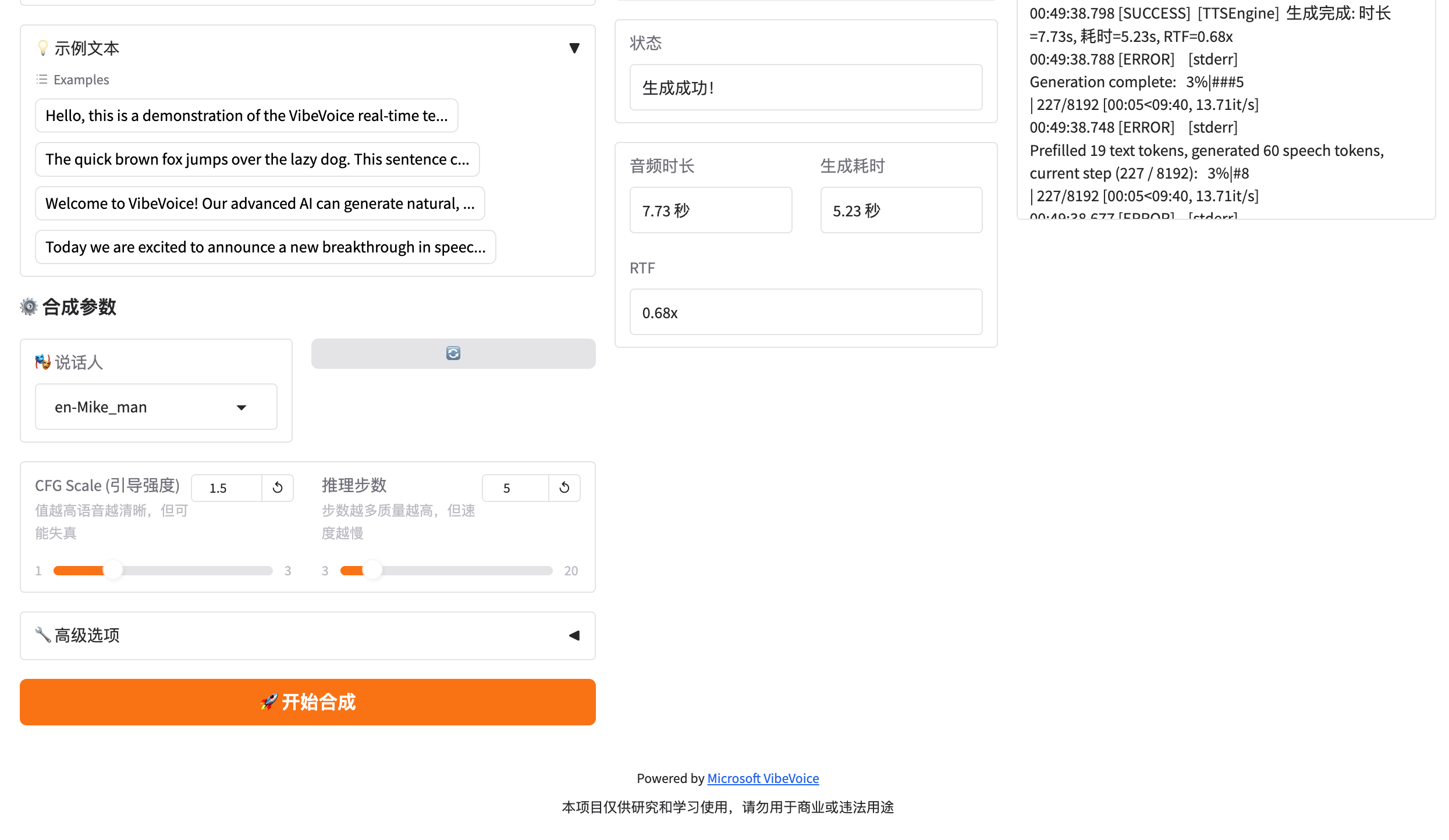Screen dimensions: 1449x840
Task: Collapse the 示例文本 examples section
Action: click(574, 48)
